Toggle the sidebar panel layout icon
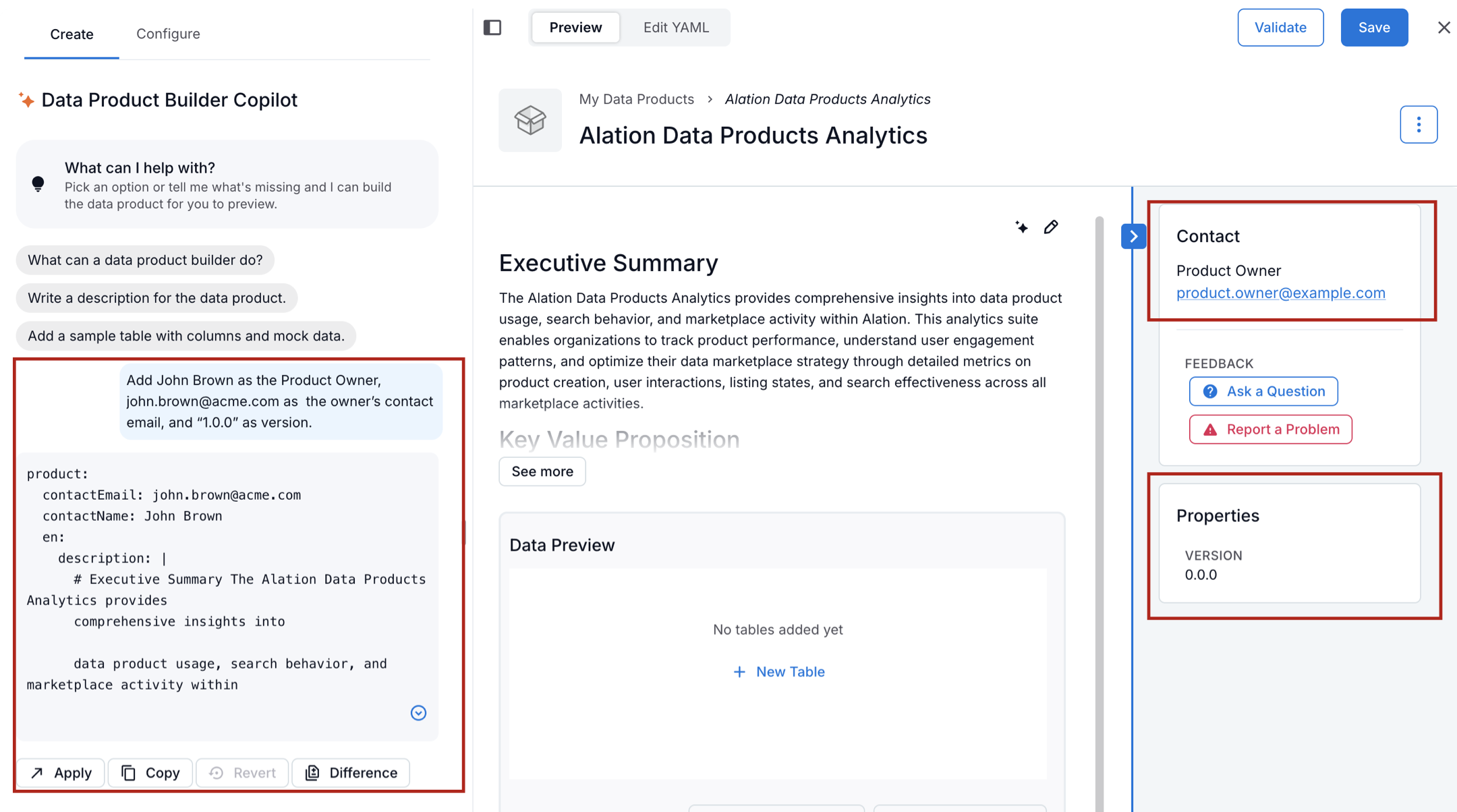Image resolution: width=1457 pixels, height=812 pixels. pos(492,28)
